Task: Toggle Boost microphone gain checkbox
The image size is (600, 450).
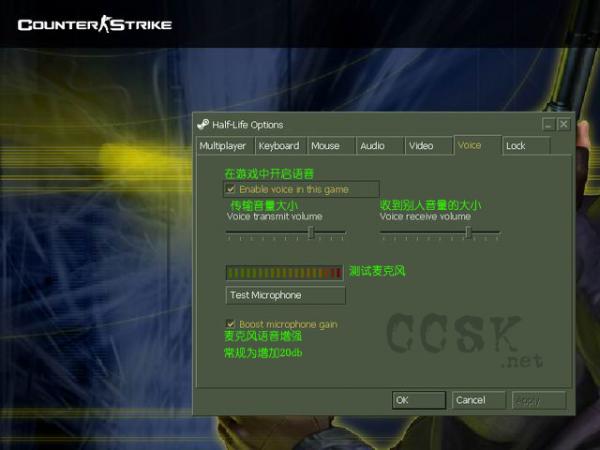Action: pos(230,324)
